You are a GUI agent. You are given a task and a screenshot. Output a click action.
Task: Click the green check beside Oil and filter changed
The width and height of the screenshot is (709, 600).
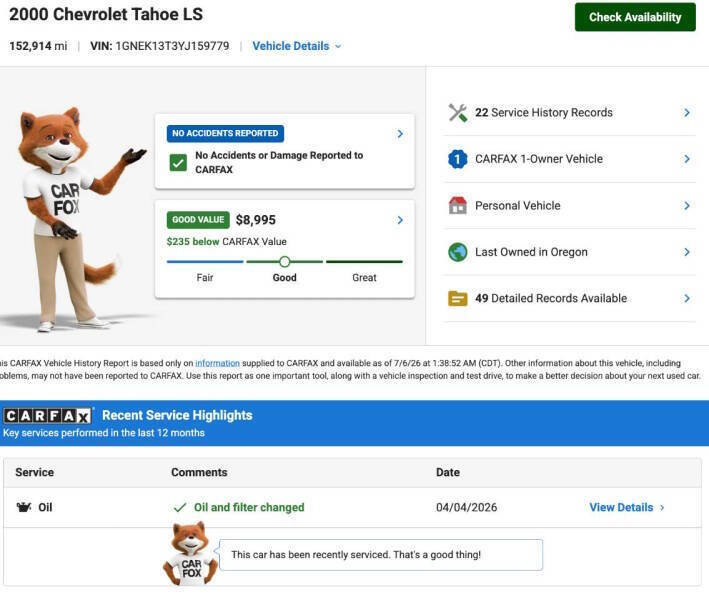(x=180, y=507)
